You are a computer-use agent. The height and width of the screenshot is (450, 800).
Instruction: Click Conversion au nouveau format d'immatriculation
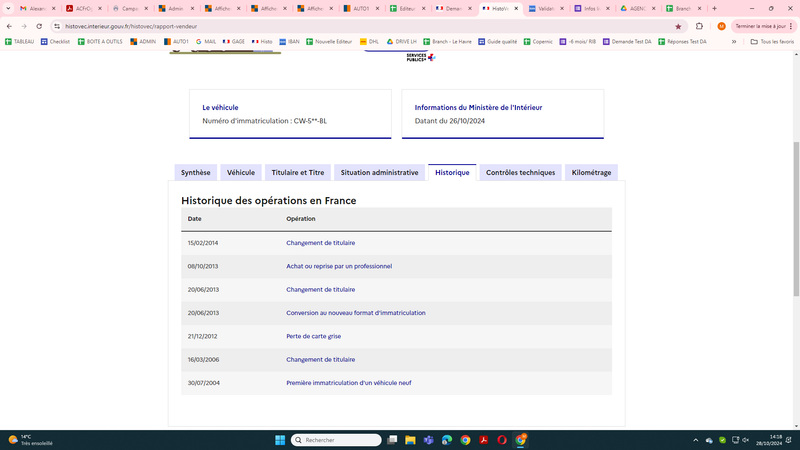(356, 313)
